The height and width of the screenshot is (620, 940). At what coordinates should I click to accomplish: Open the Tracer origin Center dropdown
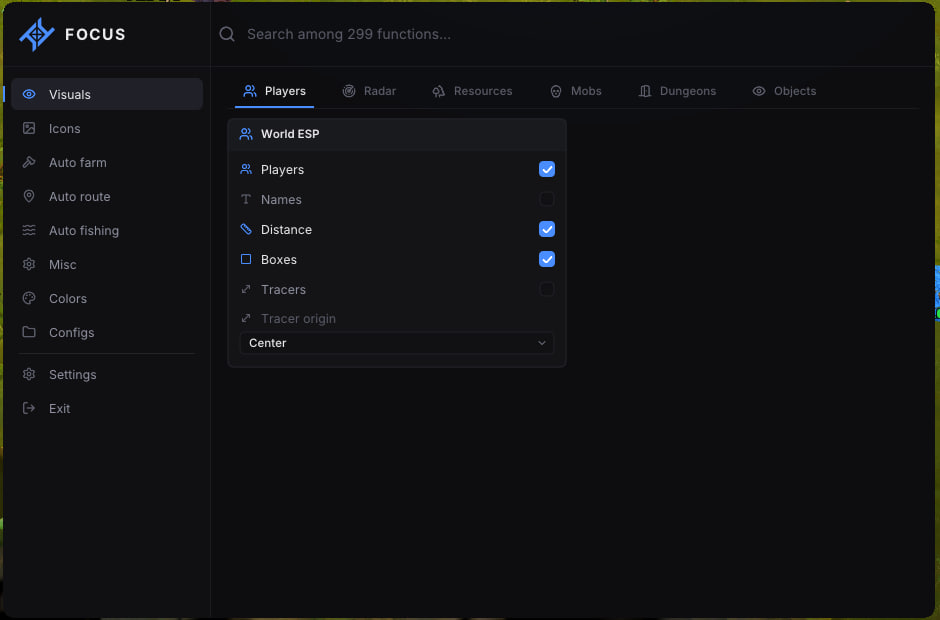397,343
